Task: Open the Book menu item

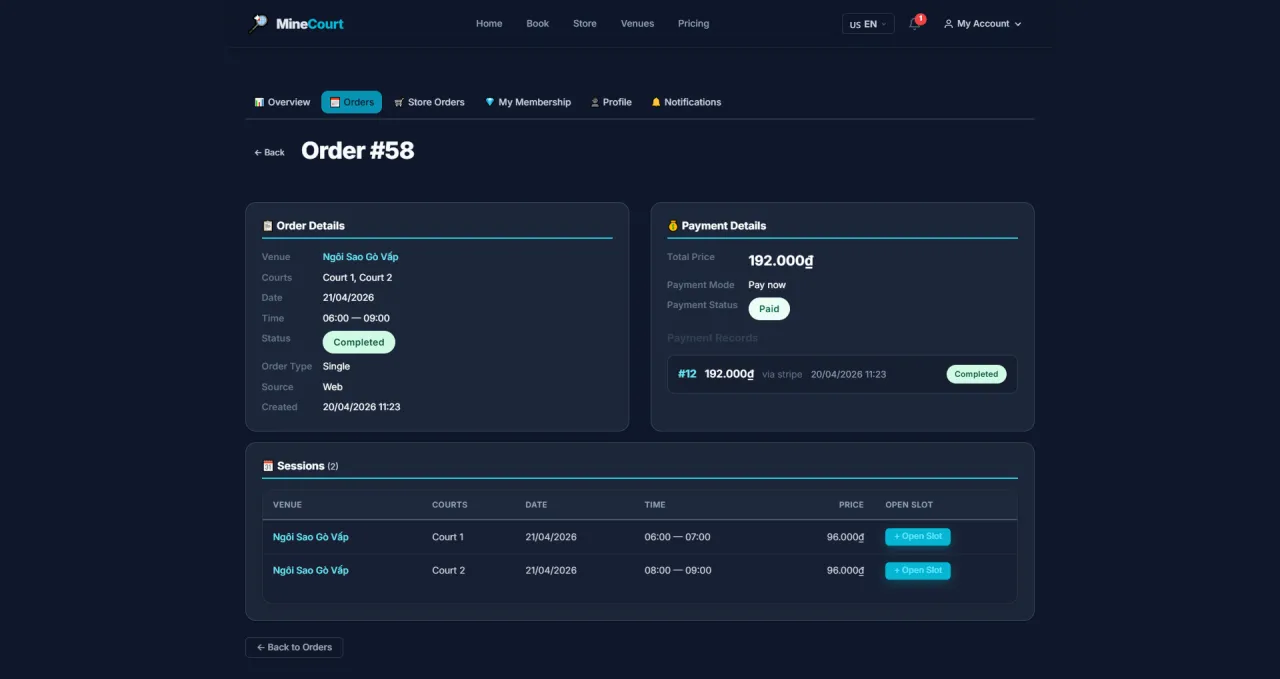Action: (538, 24)
